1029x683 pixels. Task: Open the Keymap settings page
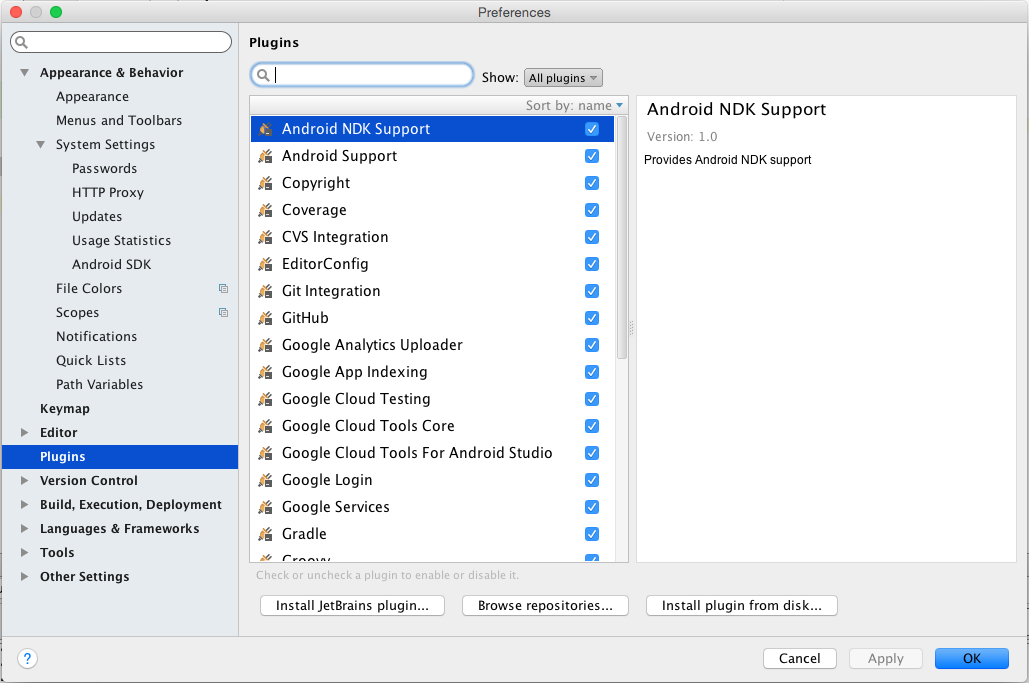(65, 409)
